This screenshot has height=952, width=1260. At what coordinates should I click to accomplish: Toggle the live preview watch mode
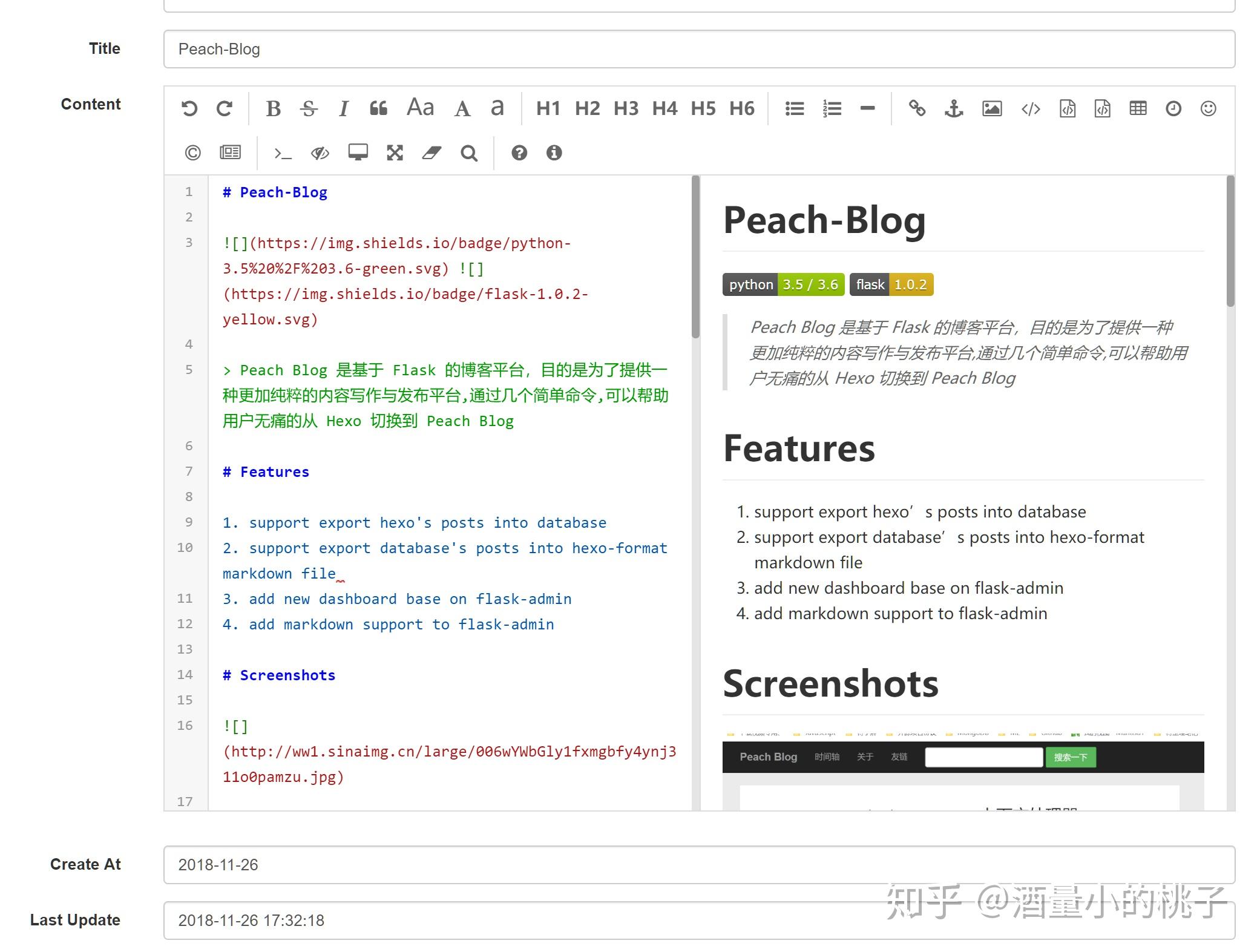[320, 153]
